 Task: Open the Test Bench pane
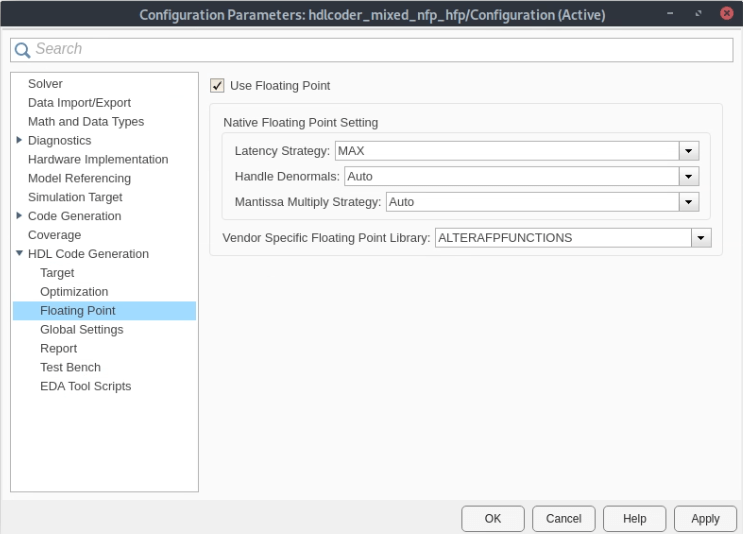click(70, 367)
